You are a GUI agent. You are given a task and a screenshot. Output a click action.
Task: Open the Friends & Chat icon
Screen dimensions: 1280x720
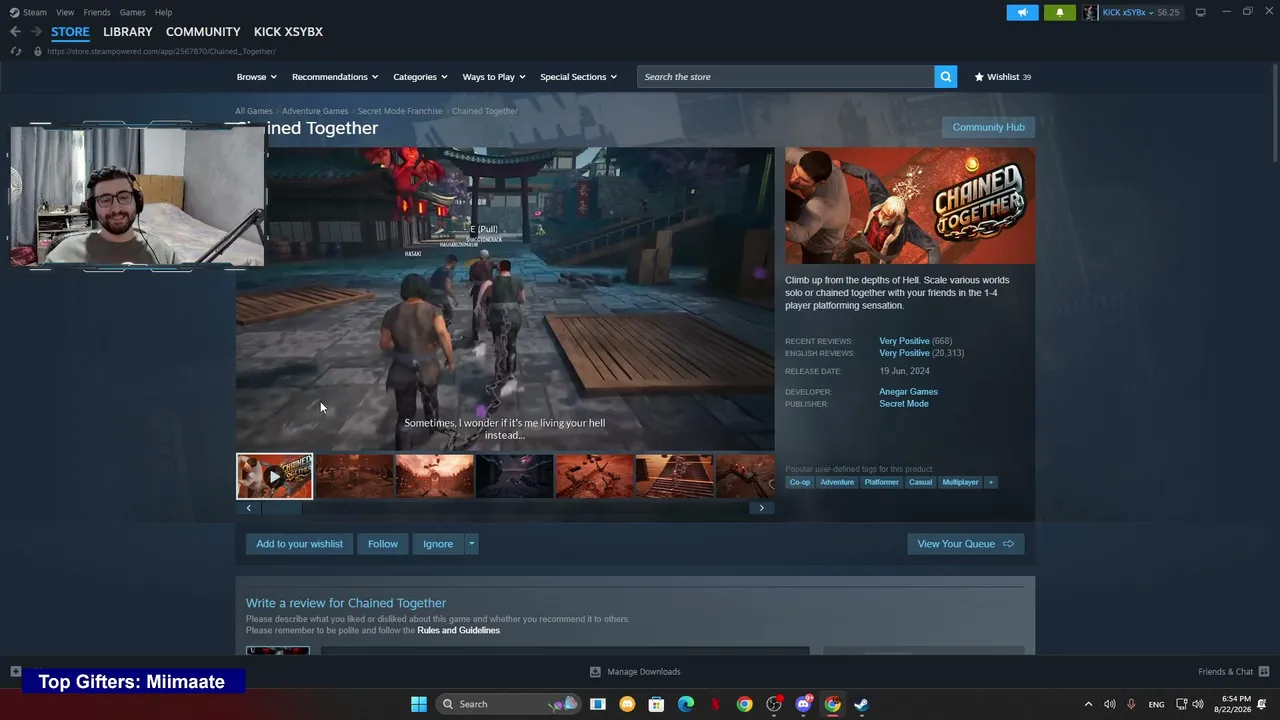click(1264, 672)
